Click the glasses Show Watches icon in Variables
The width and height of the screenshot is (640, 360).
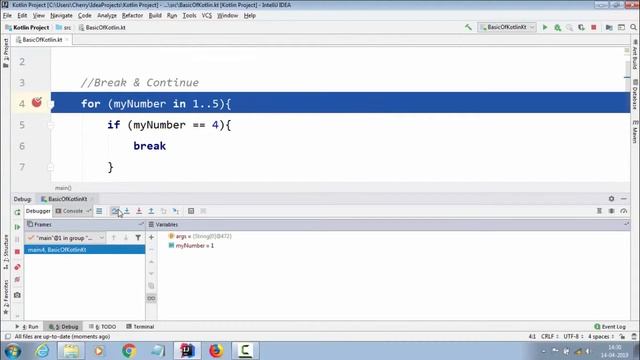tap(151, 298)
